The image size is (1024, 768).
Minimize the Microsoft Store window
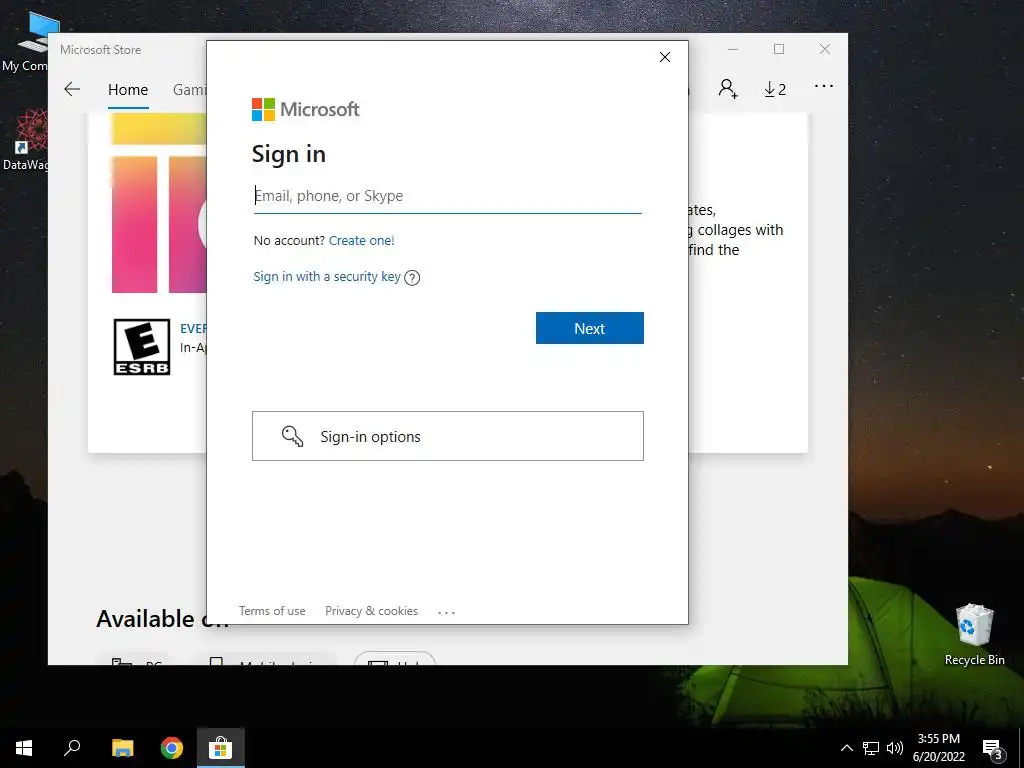(x=733, y=50)
